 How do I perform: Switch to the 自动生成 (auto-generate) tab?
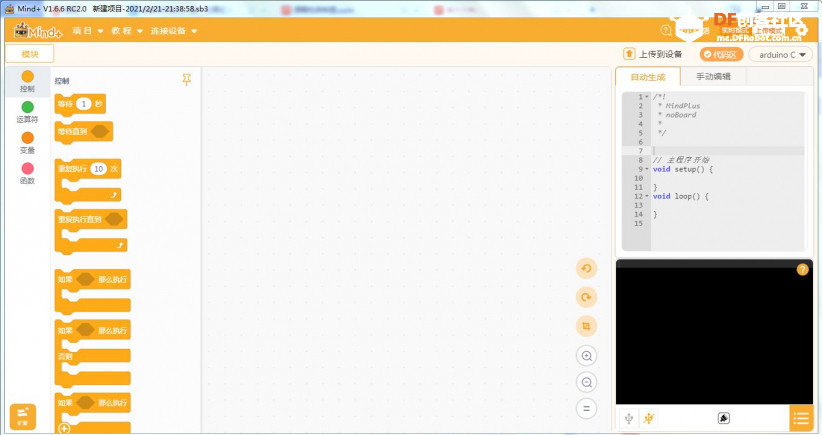coord(648,77)
